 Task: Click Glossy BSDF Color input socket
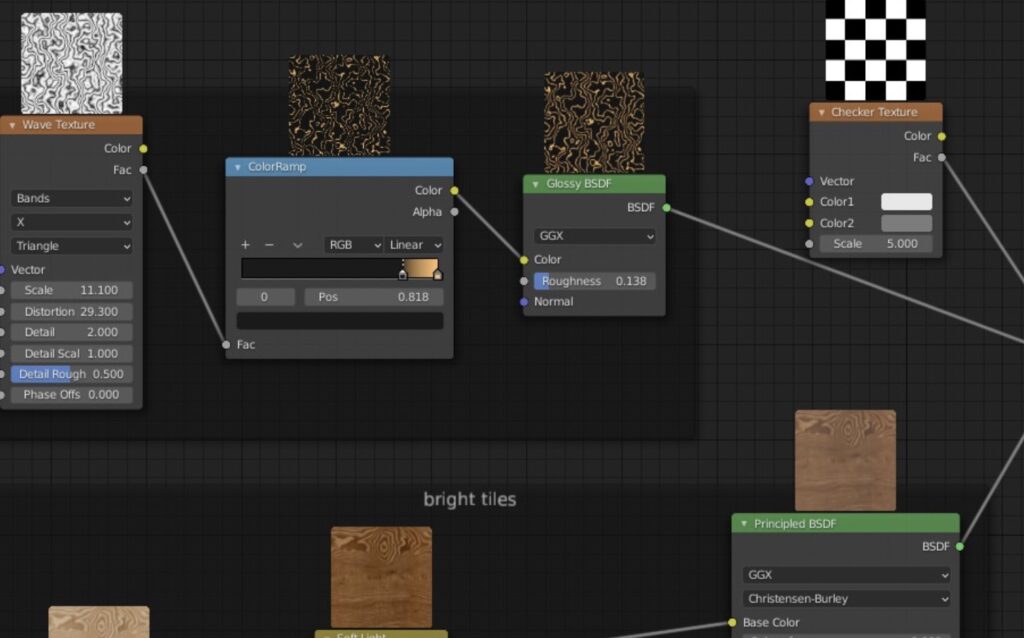point(524,260)
